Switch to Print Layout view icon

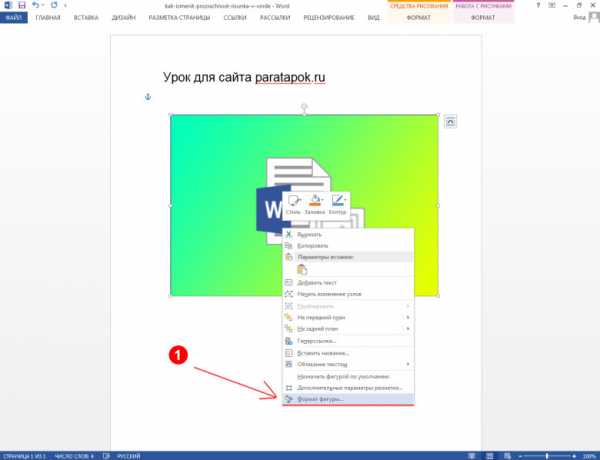489,456
